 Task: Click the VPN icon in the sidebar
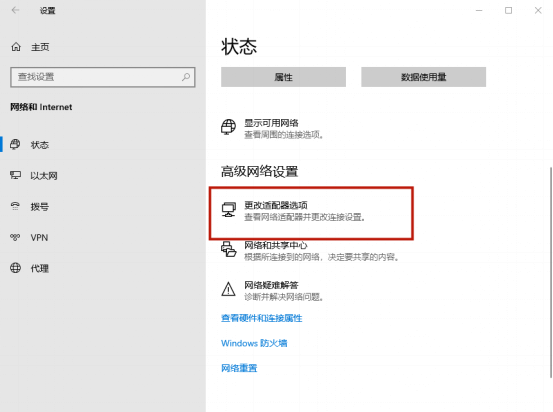pyautogui.click(x=15, y=237)
